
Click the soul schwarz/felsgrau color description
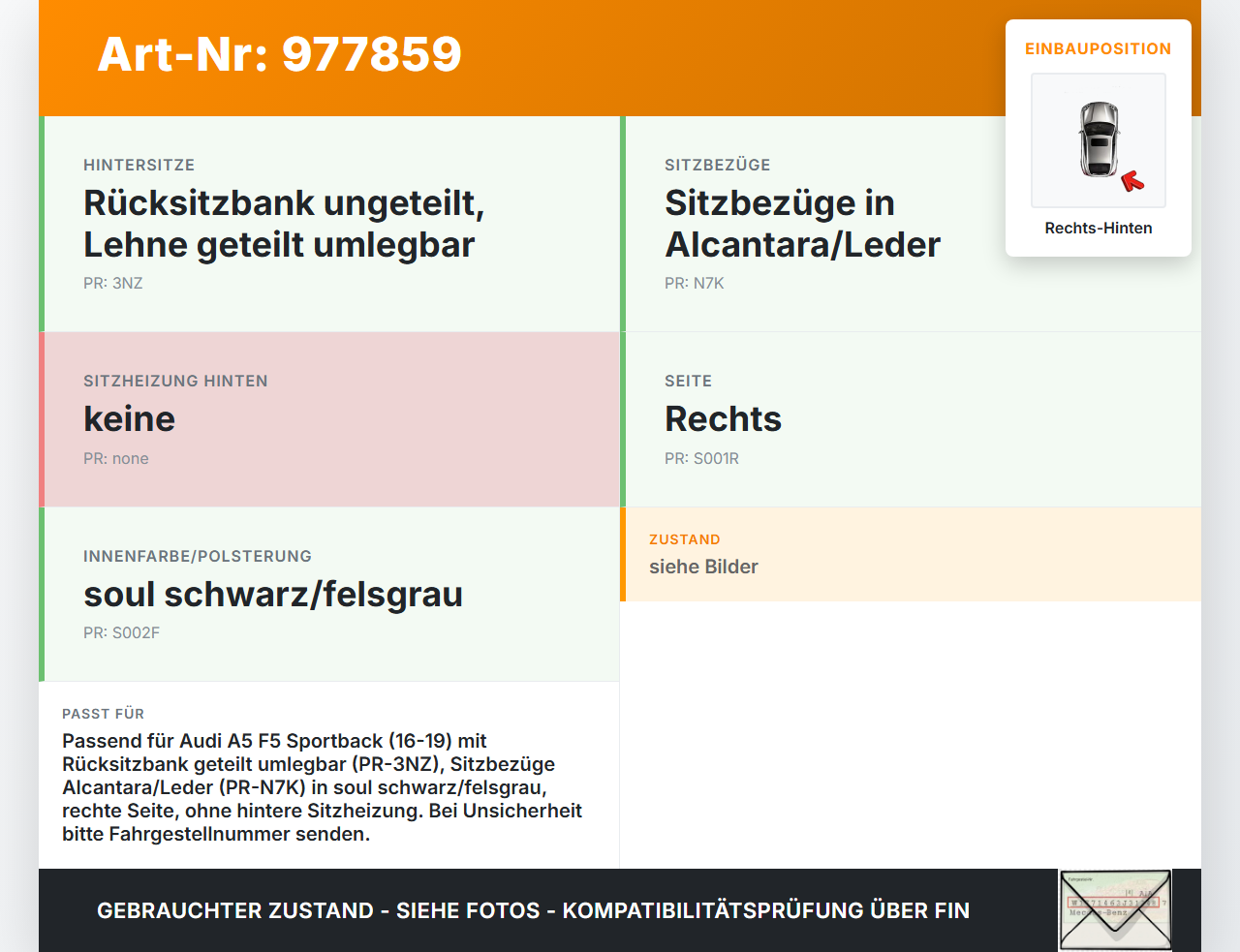point(273,595)
